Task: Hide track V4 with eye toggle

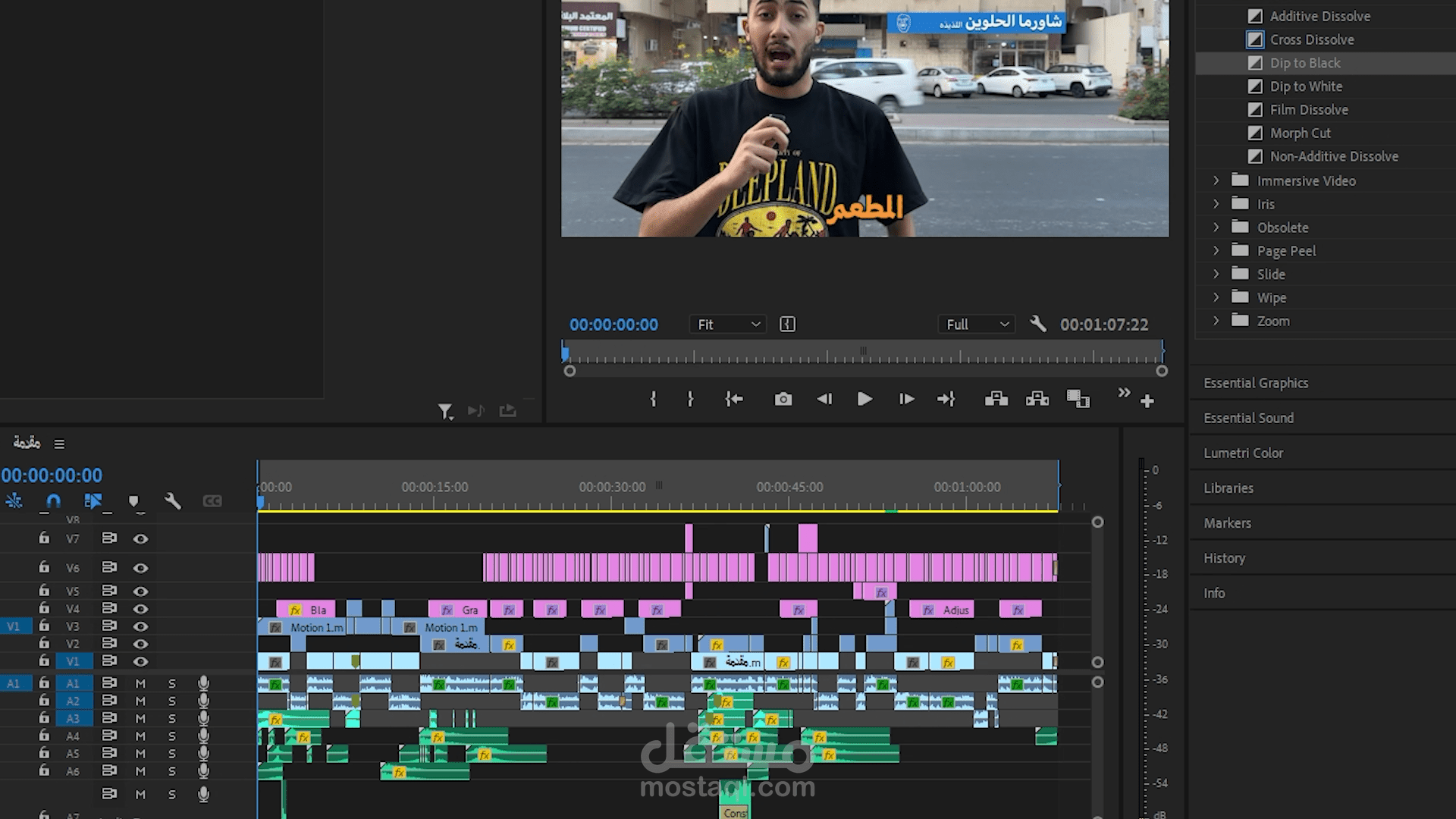Action: point(140,608)
